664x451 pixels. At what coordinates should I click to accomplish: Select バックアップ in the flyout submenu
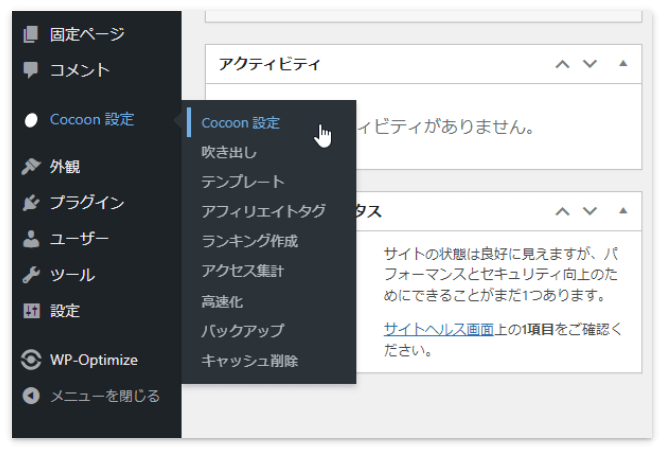pos(243,331)
